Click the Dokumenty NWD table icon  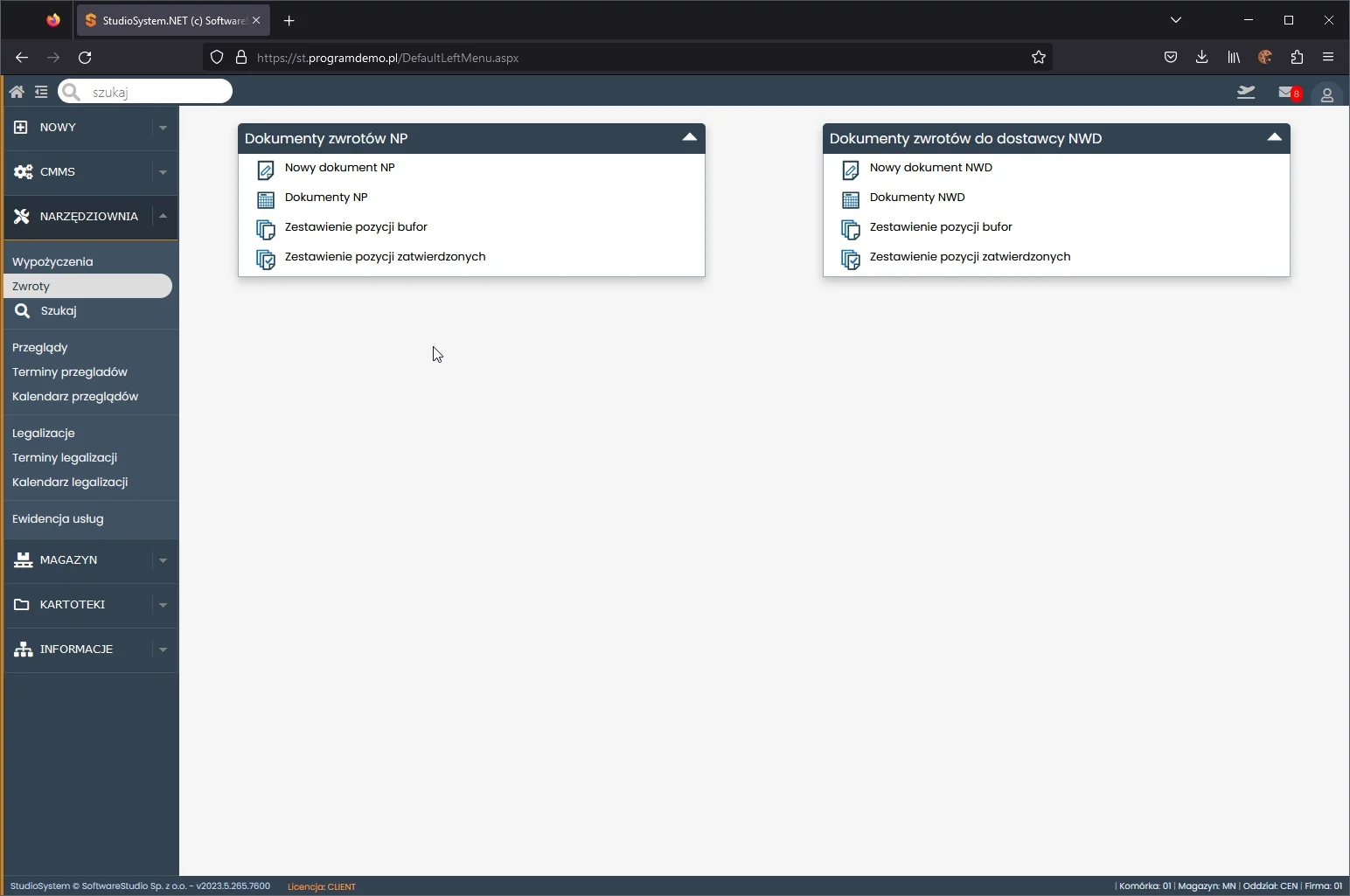pos(850,199)
